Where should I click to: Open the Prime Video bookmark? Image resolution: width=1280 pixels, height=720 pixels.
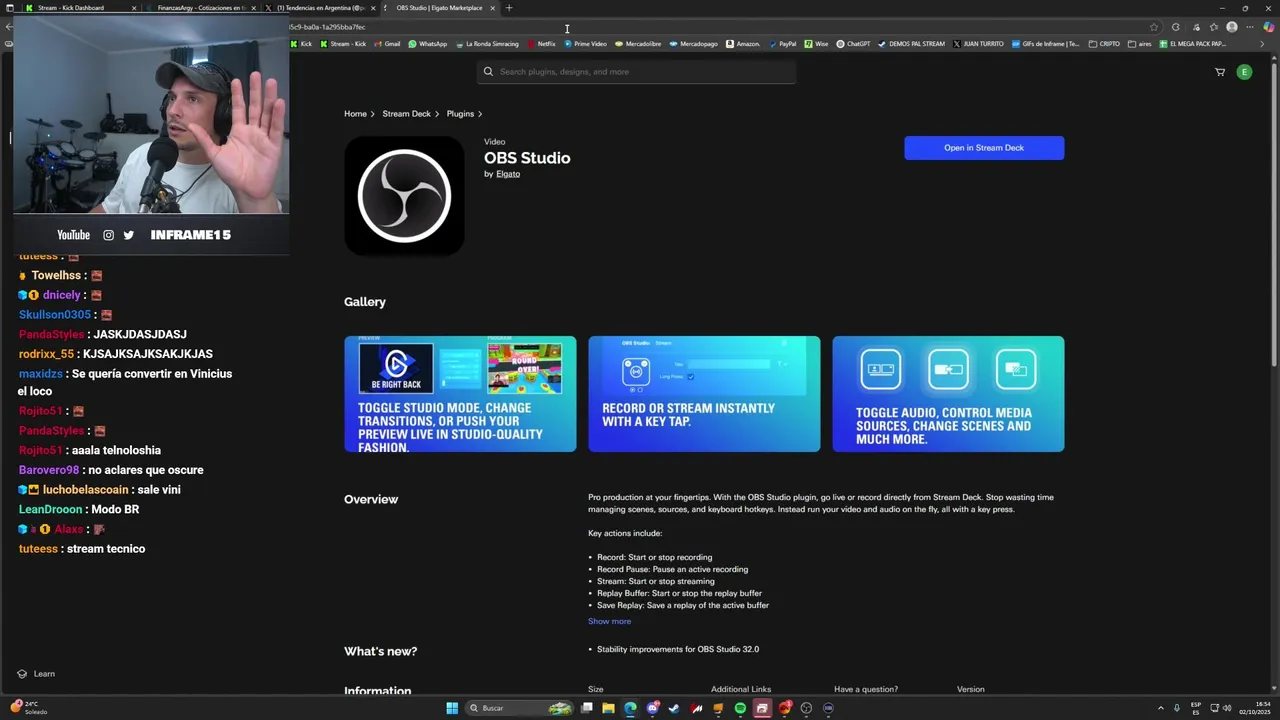585,44
